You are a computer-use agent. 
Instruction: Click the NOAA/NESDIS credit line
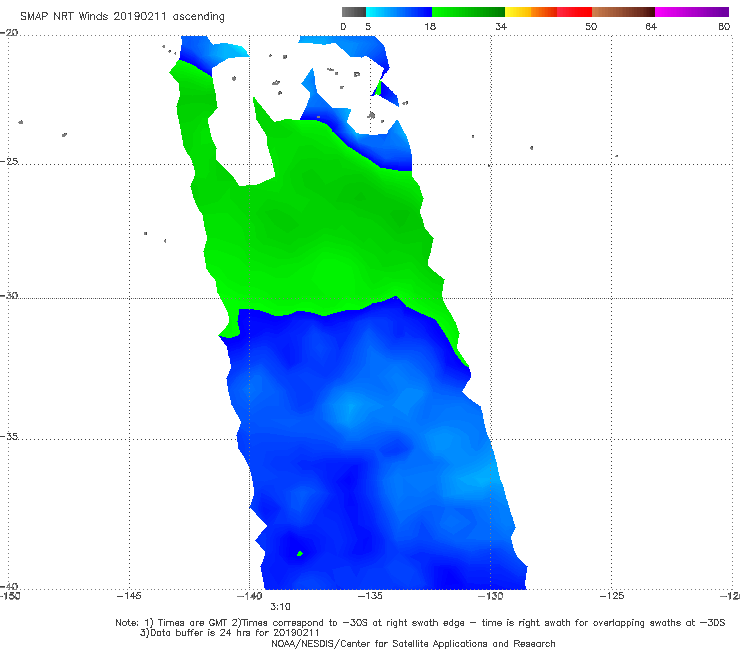click(x=413, y=644)
